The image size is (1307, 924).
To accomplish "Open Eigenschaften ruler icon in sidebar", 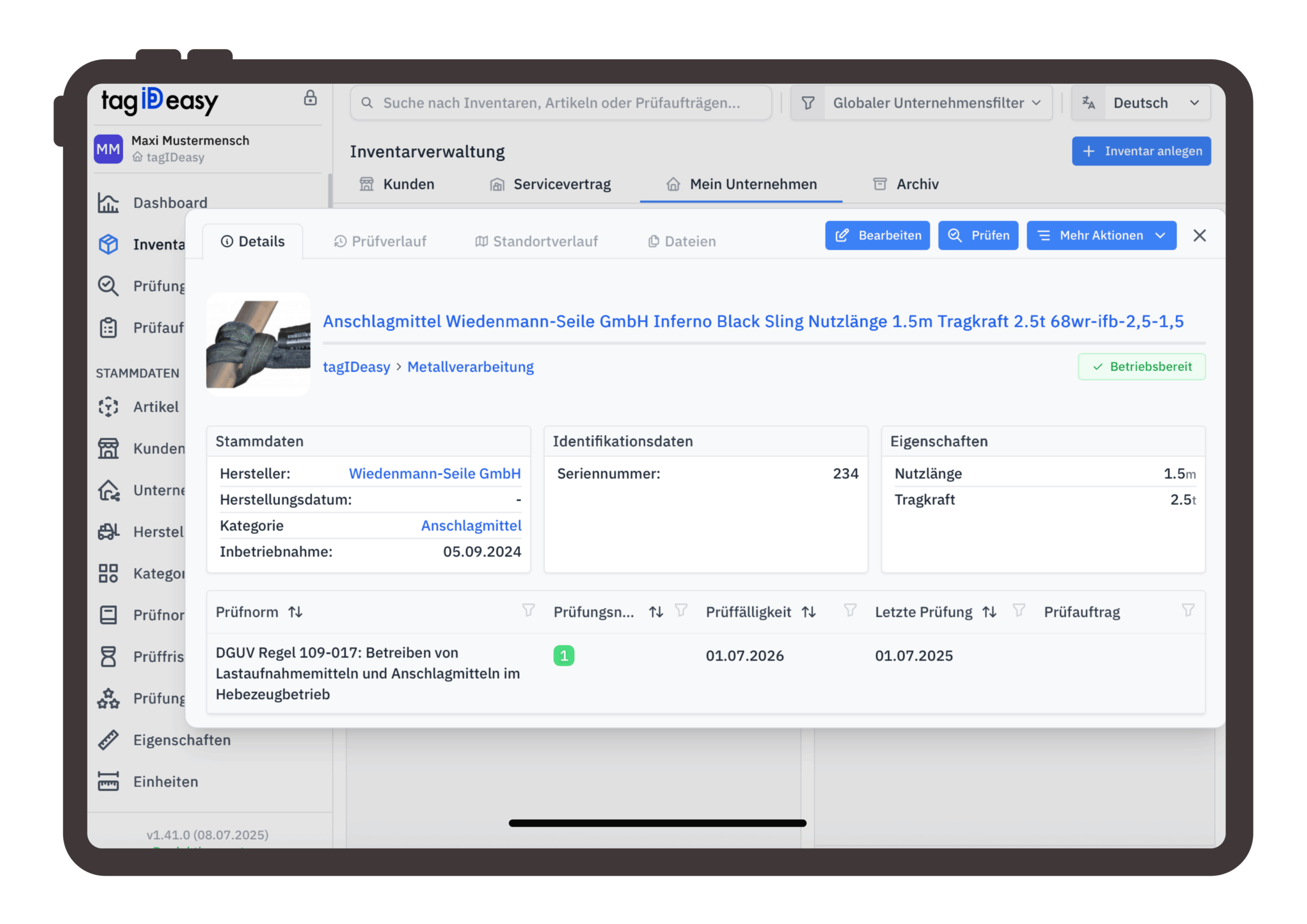I will [x=108, y=740].
